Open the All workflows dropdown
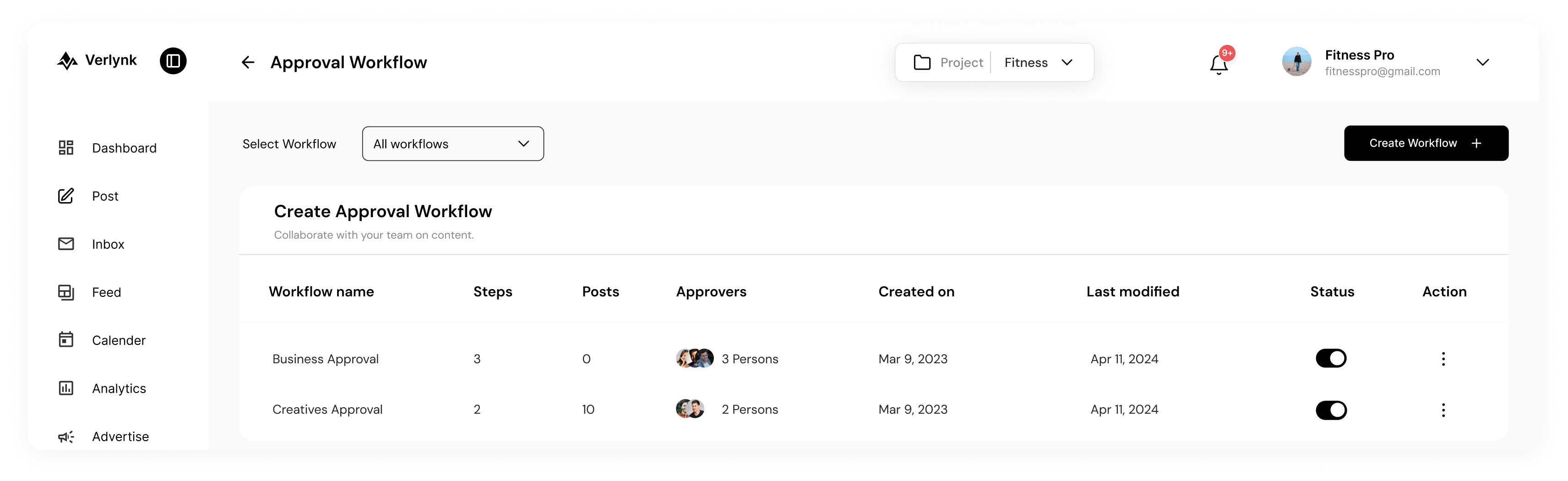Screen dimensions: 1568x481 pyautogui.click(x=452, y=144)
